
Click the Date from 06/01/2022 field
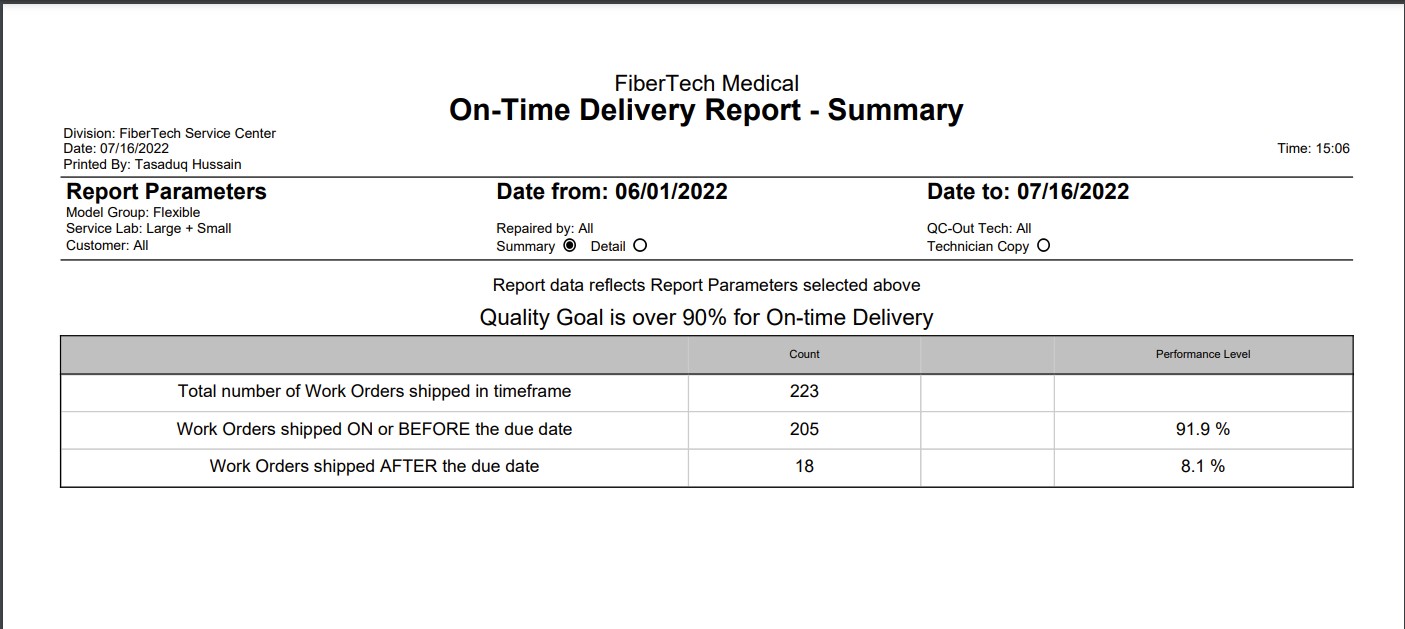click(x=612, y=192)
